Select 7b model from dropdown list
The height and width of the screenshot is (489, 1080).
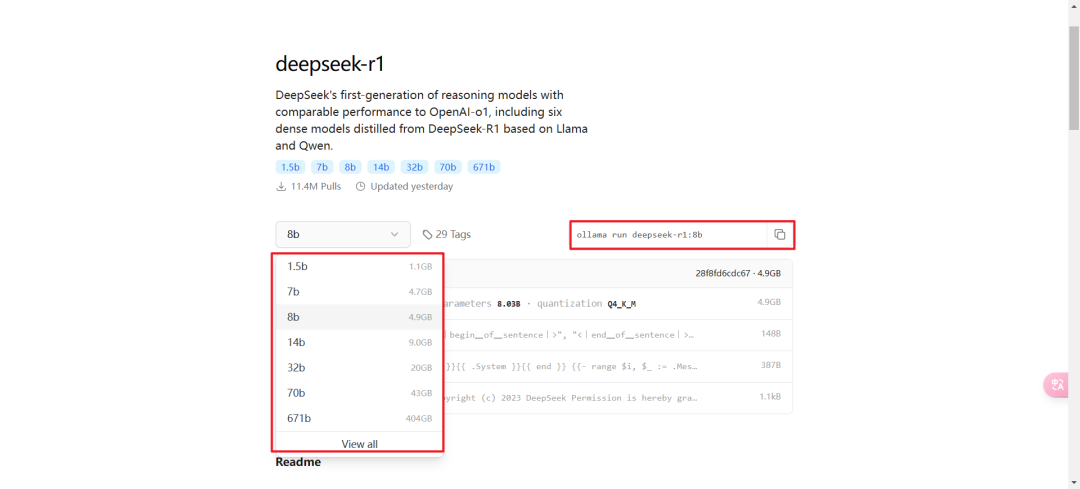[x=360, y=291]
